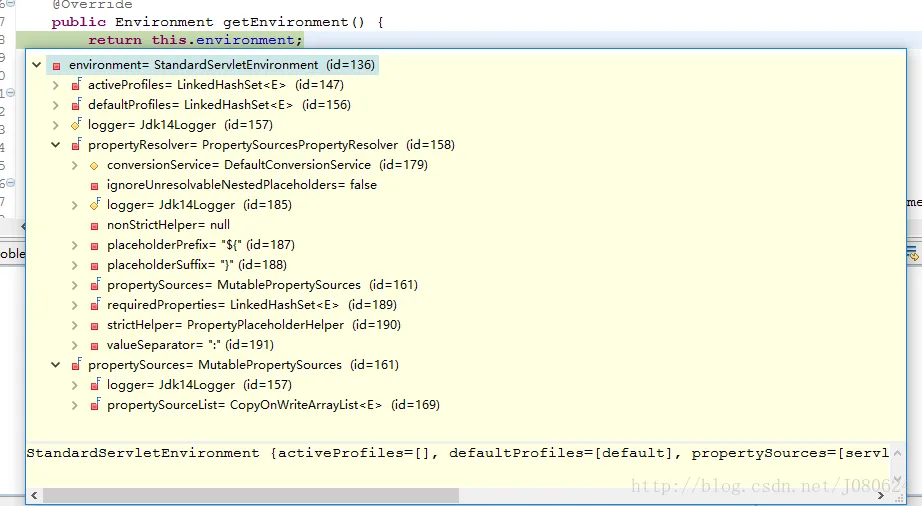This screenshot has width=922, height=506.
Task: Expand logger (id=157) under propertySources
Action: coord(74,385)
